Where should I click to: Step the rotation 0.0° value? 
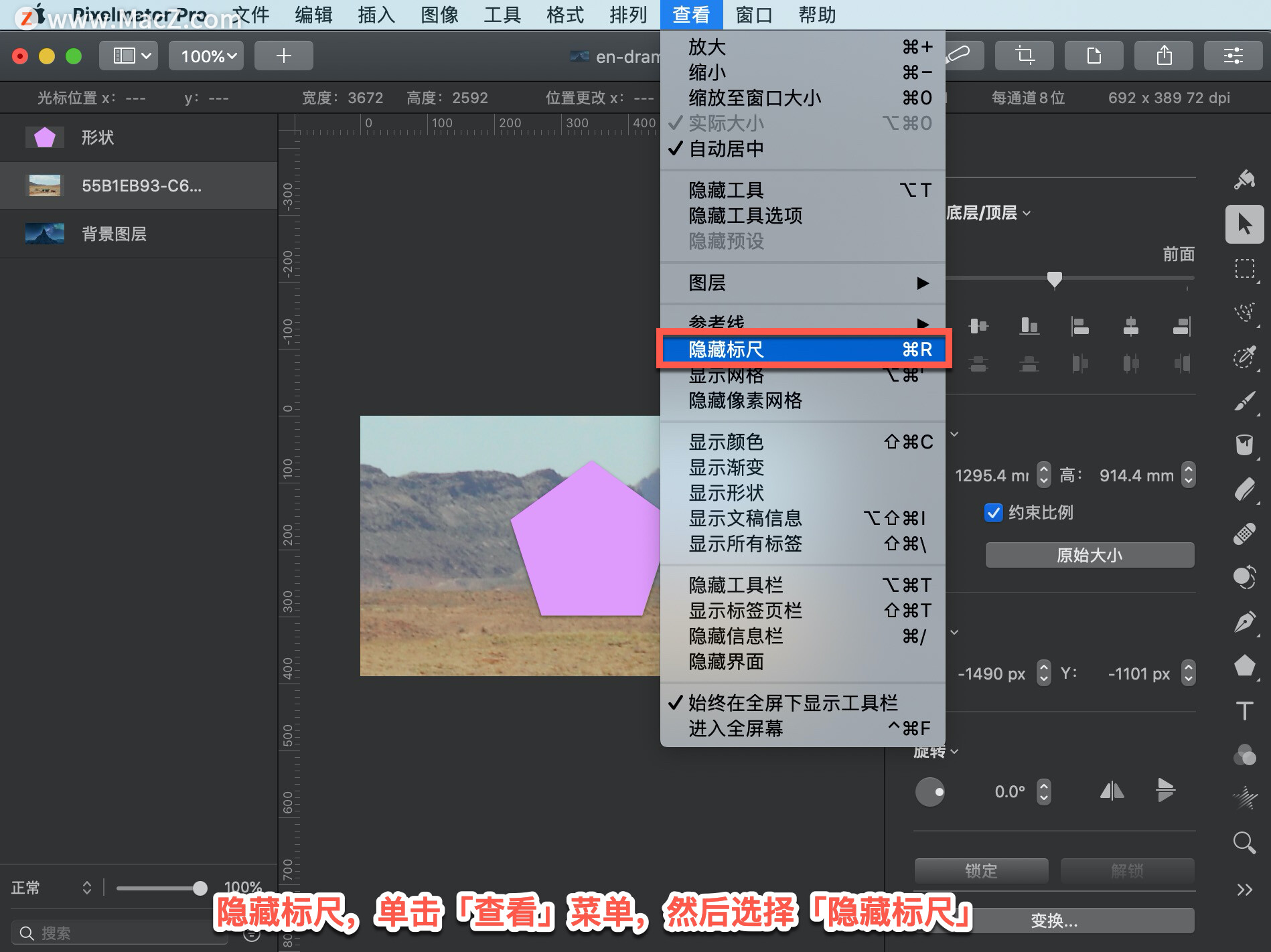point(1043,792)
